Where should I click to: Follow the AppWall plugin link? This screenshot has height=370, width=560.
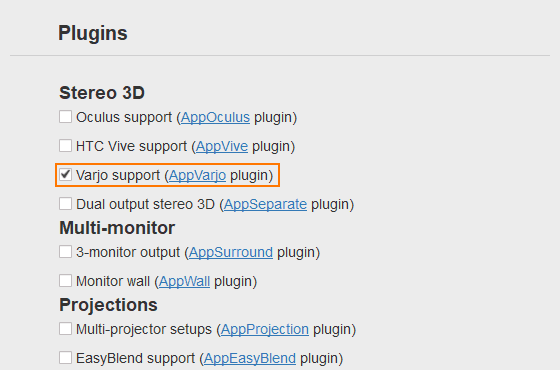[x=184, y=281]
